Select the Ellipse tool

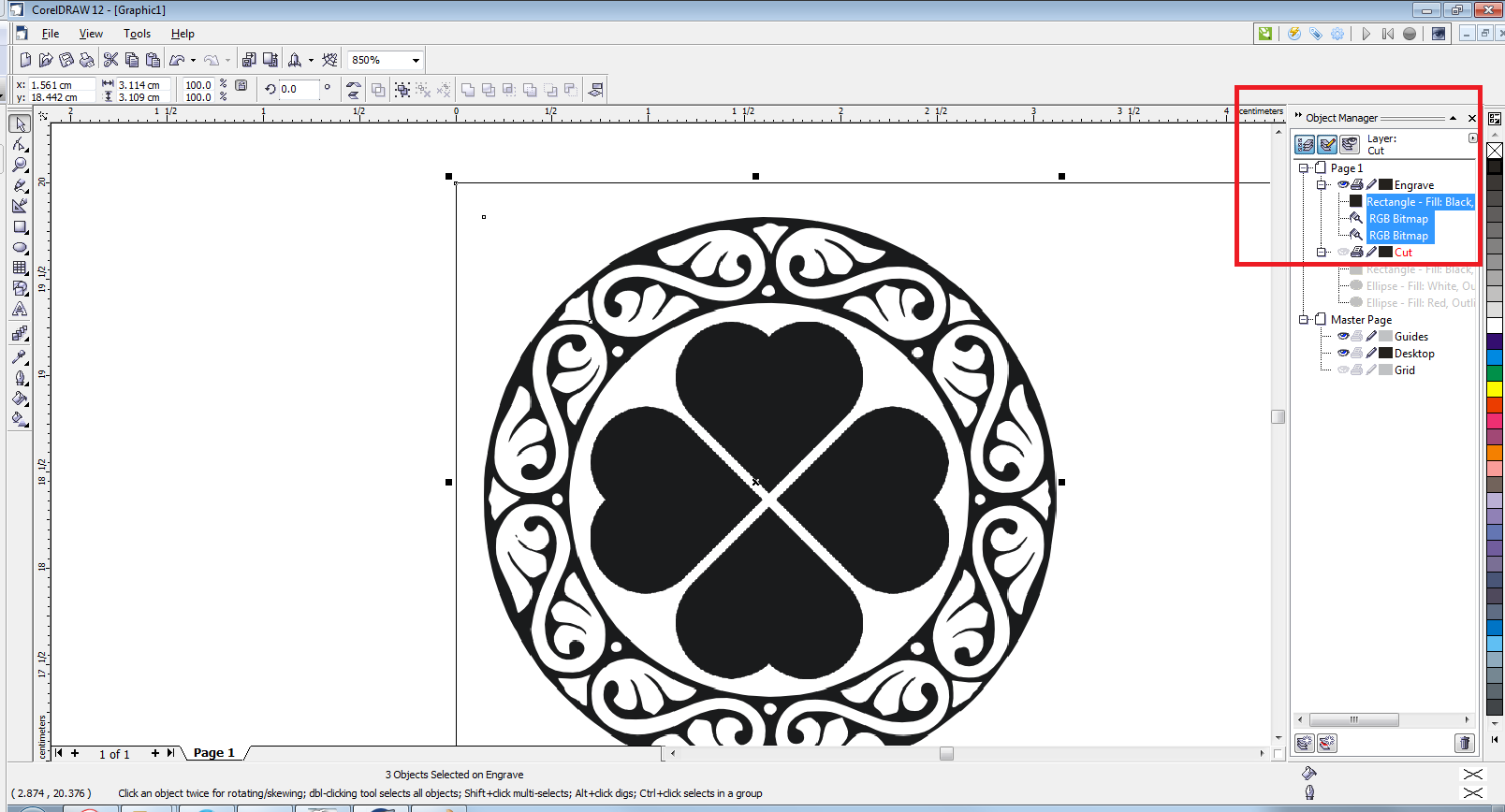(x=20, y=248)
